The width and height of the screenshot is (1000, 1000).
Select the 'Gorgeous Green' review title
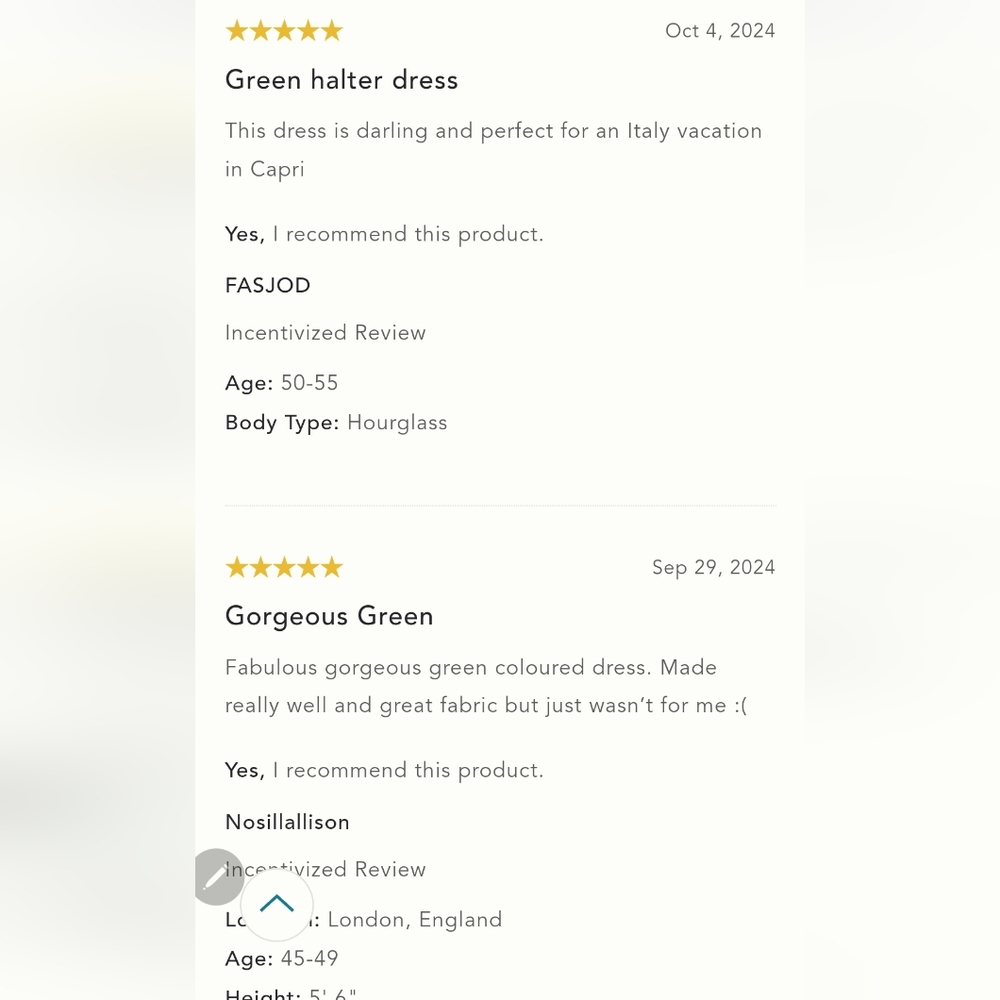point(329,617)
